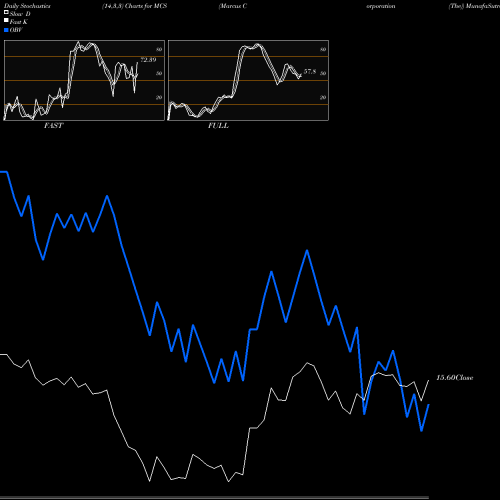Click the 'OBV' legend label

click(x=16, y=30)
